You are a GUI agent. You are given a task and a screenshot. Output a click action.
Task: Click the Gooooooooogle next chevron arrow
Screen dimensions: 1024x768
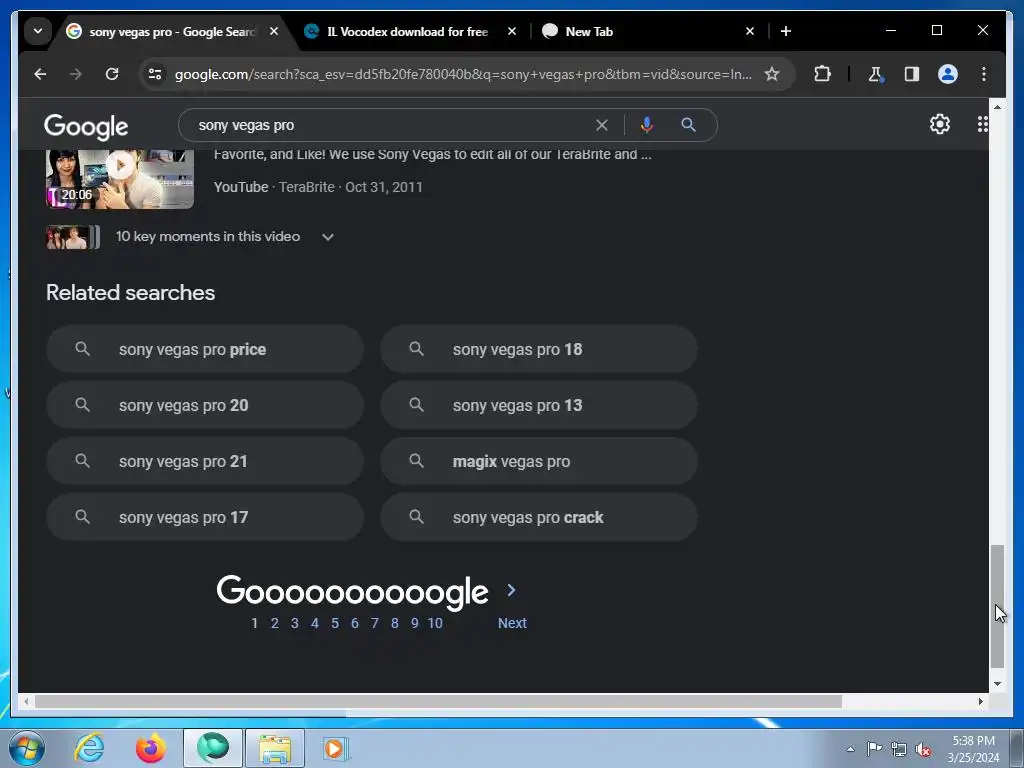[511, 590]
